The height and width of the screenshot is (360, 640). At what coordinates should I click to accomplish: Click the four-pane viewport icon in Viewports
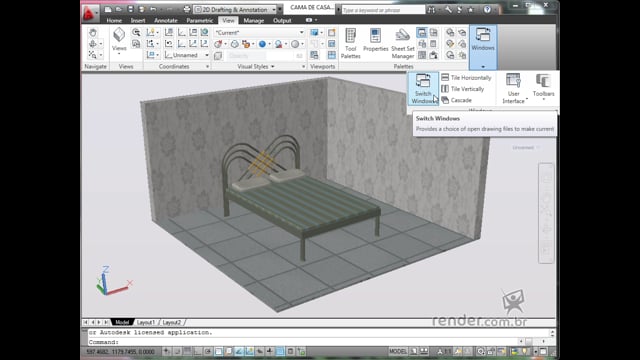[x=331, y=55]
